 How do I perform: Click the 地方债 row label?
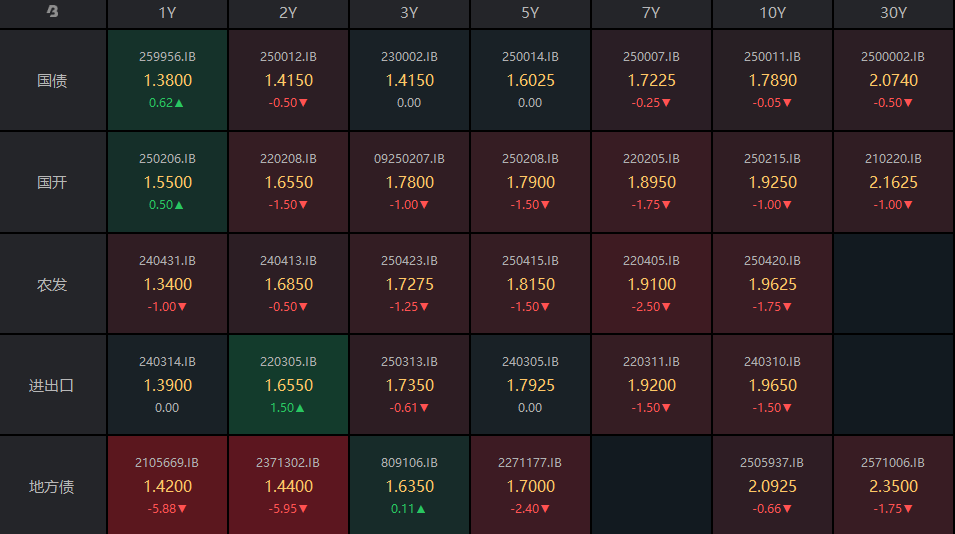click(x=52, y=487)
